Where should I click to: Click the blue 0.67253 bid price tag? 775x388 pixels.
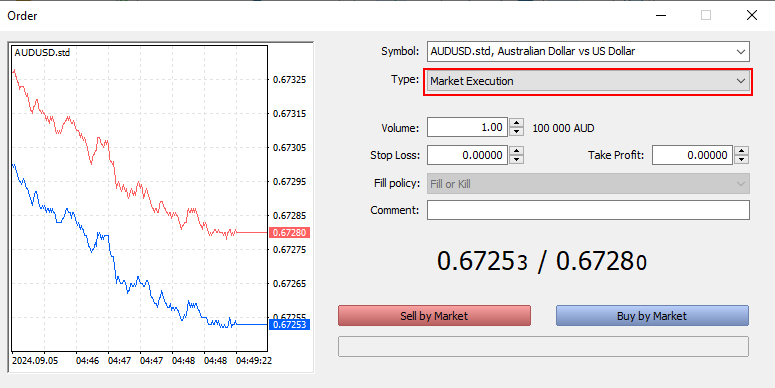tap(290, 324)
